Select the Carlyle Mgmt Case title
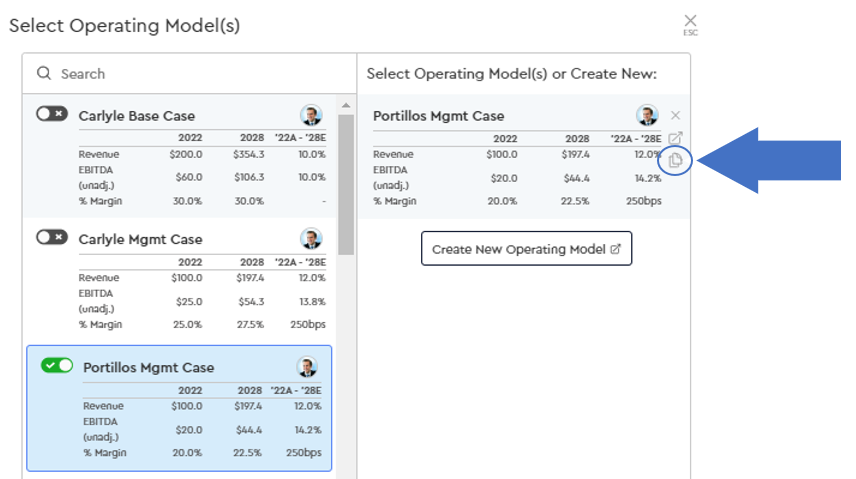This screenshot has height=479, width=856. tap(140, 239)
